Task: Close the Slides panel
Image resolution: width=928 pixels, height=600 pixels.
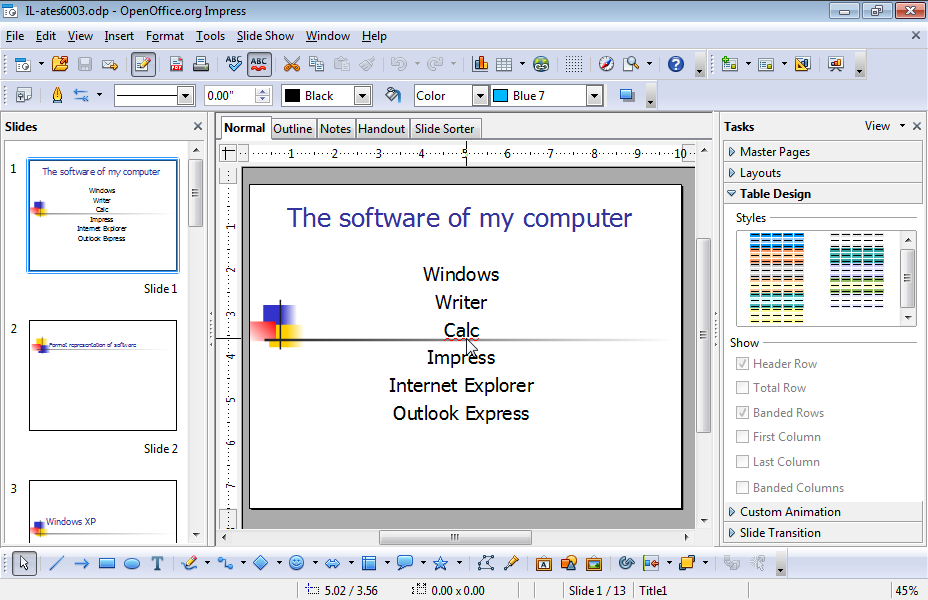Action: 198,126
